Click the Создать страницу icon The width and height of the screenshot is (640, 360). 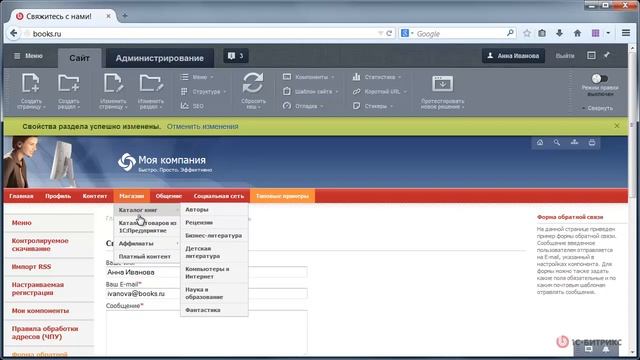click(31, 84)
